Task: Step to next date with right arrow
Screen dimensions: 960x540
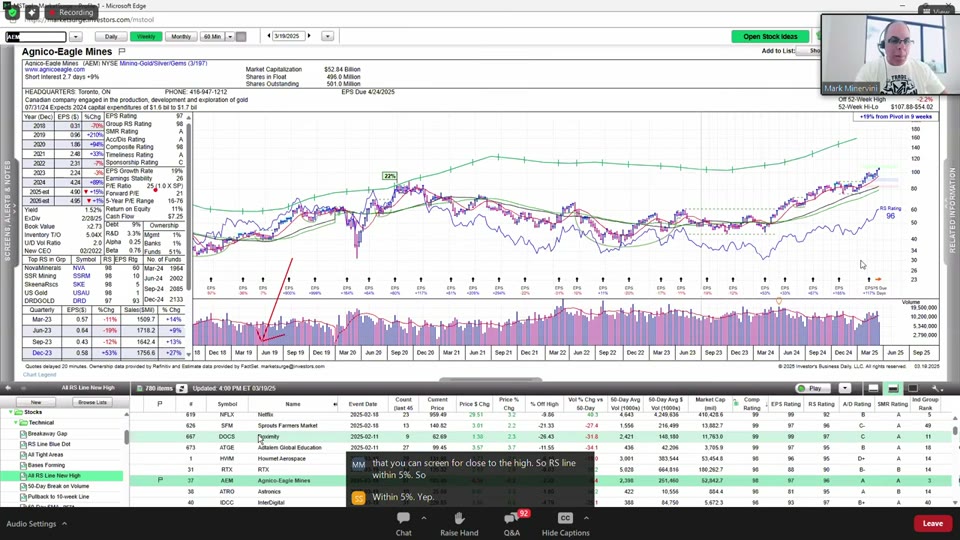Action: (x=309, y=36)
